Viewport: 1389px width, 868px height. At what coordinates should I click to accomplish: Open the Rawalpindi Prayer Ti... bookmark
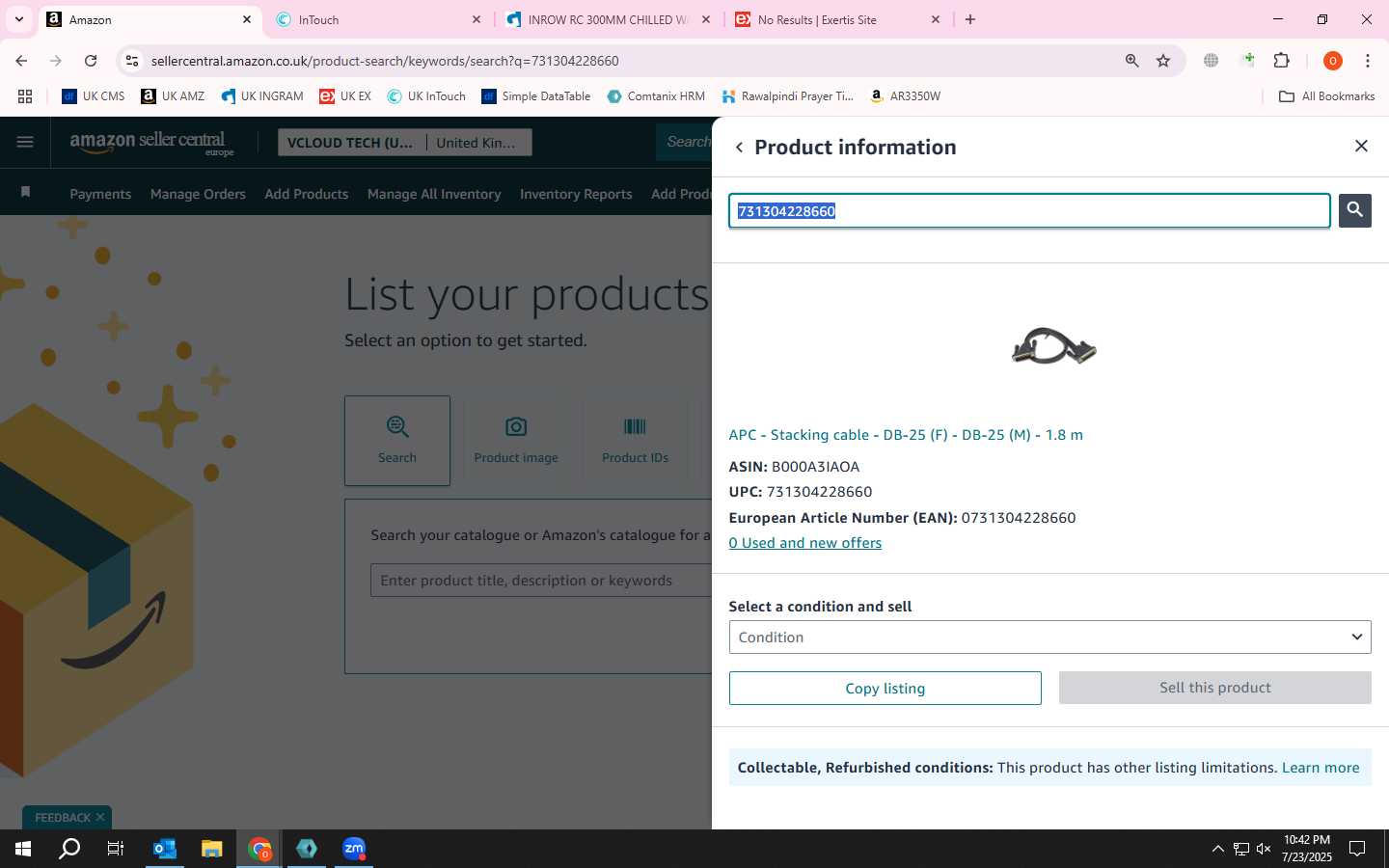[x=787, y=96]
